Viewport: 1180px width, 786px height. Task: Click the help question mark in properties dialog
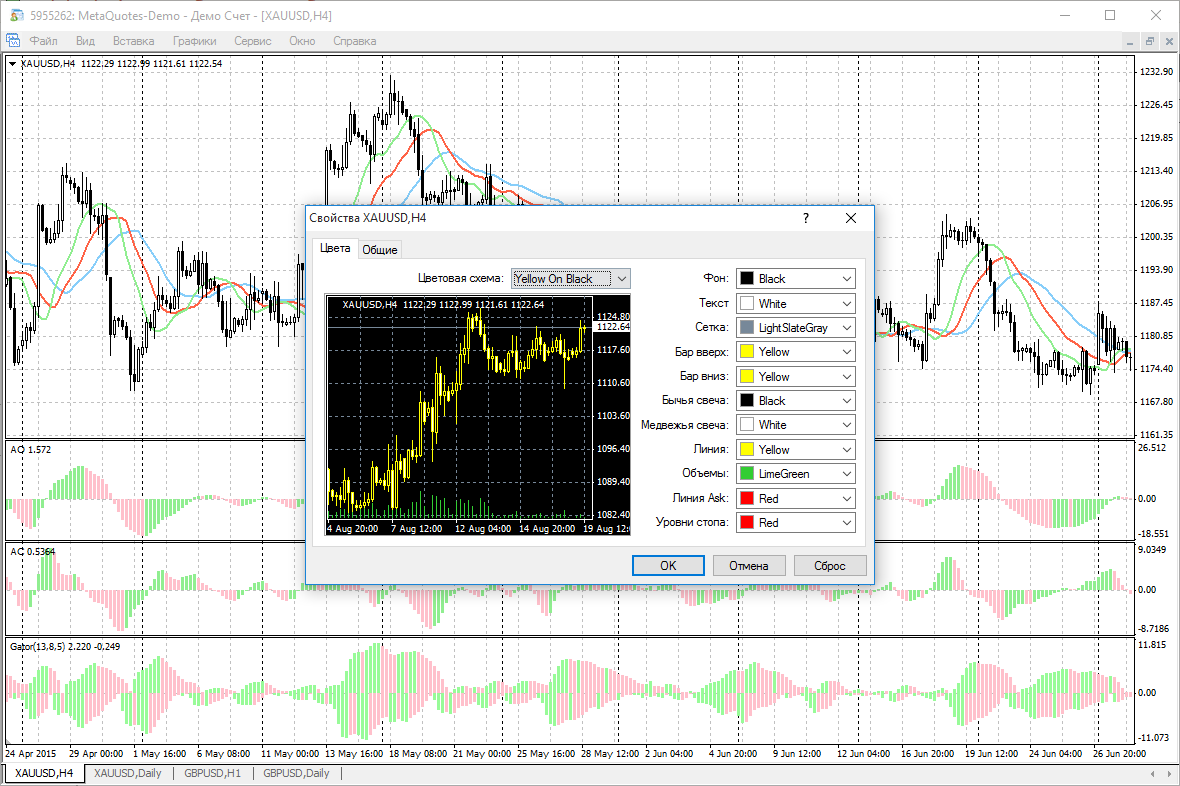(806, 218)
